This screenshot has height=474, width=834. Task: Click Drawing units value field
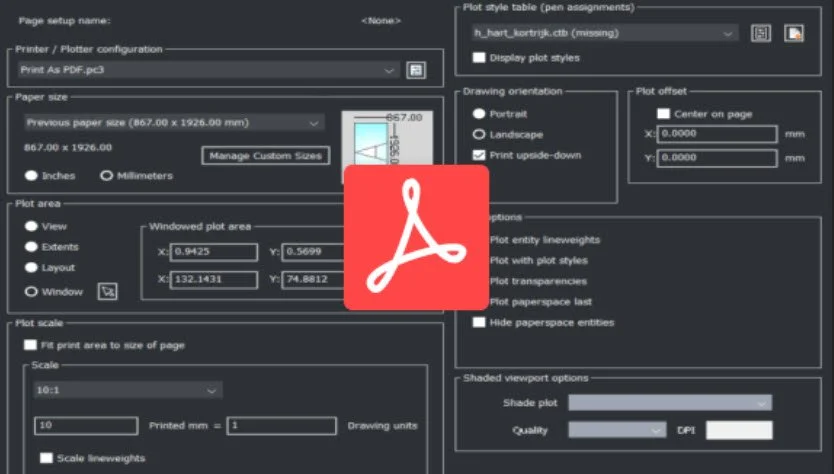[281, 426]
